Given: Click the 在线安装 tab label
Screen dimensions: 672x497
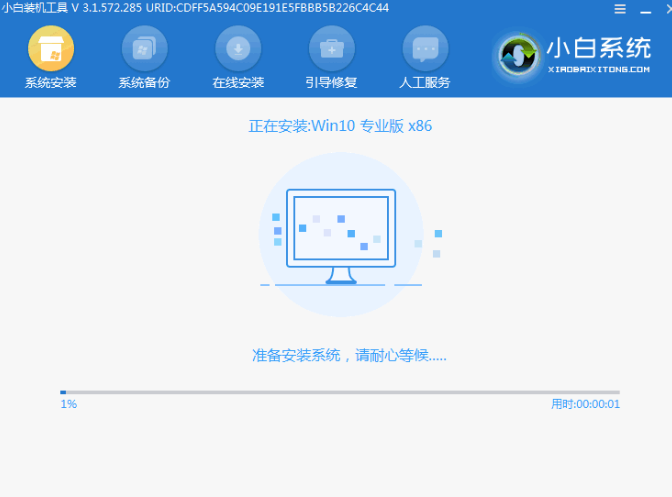Looking at the screenshot, I should tap(238, 82).
